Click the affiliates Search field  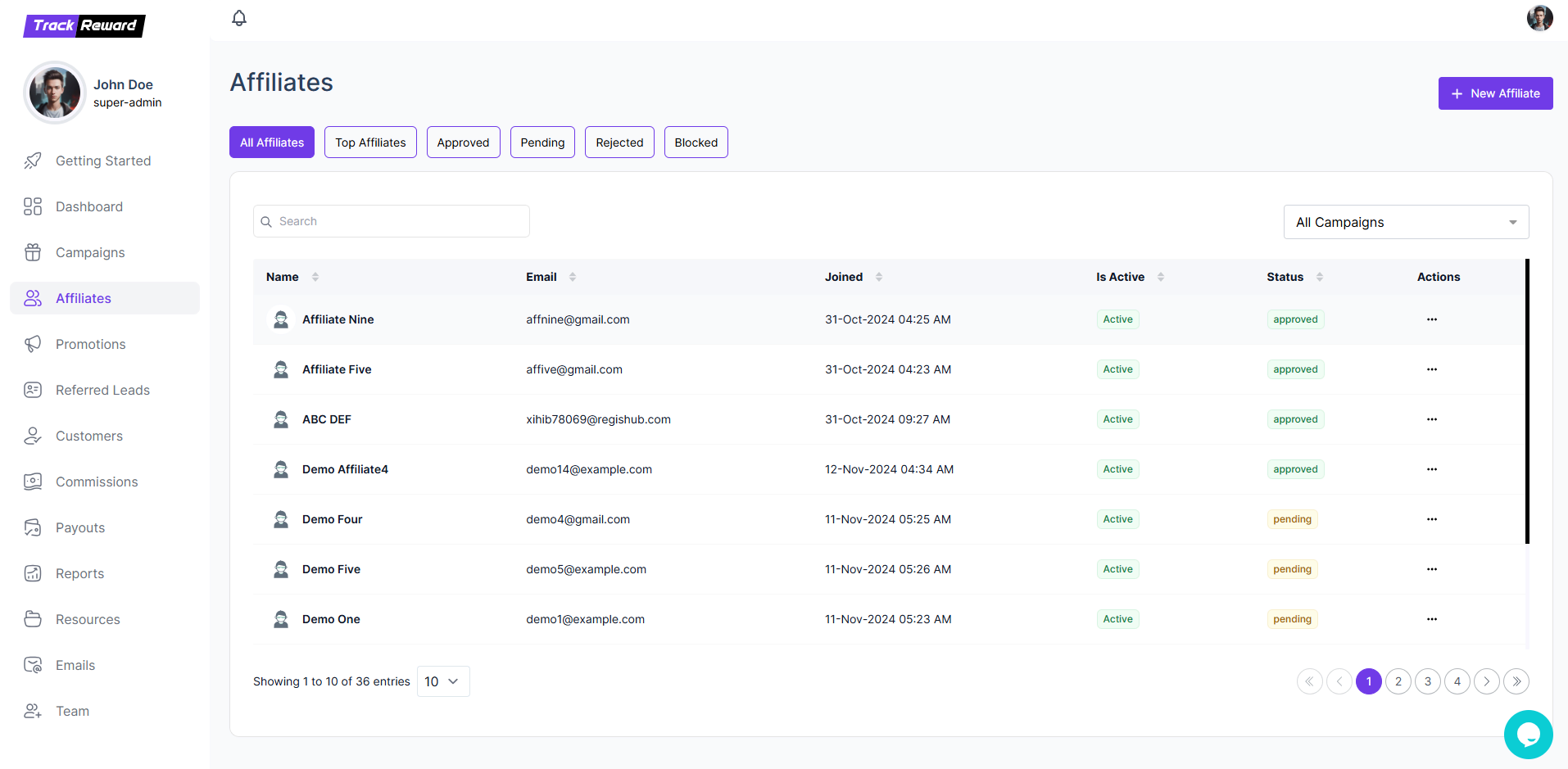point(392,221)
